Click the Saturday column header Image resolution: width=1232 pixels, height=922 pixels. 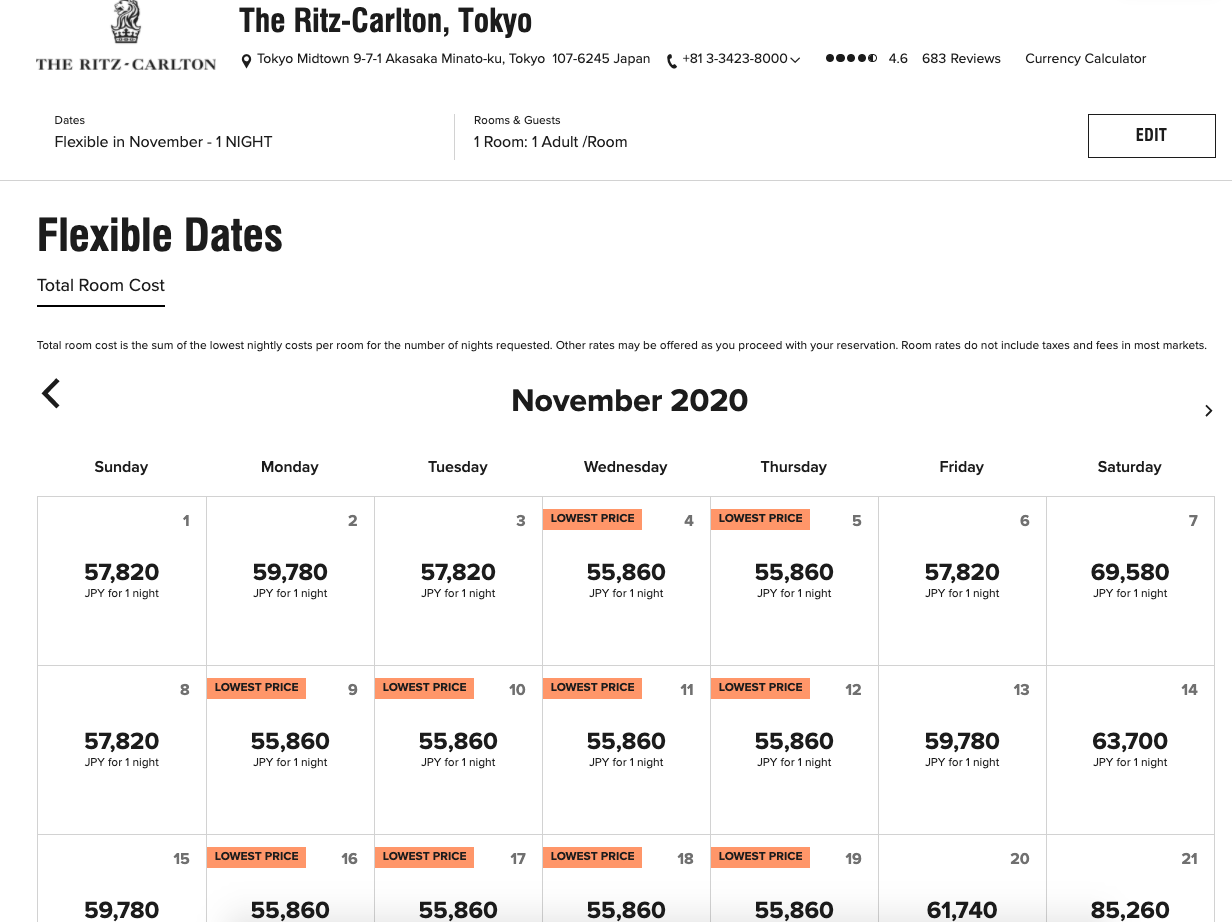[x=1129, y=467]
